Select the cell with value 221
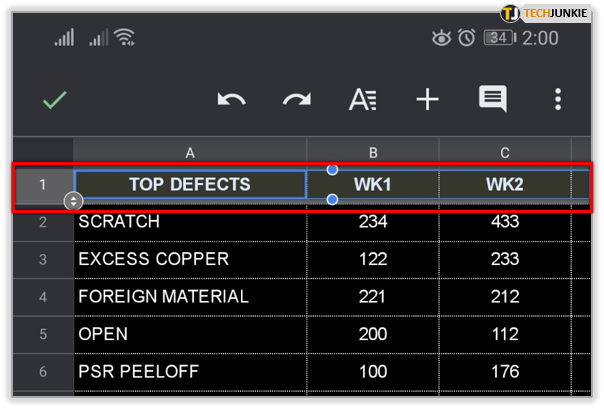 pos(372,297)
